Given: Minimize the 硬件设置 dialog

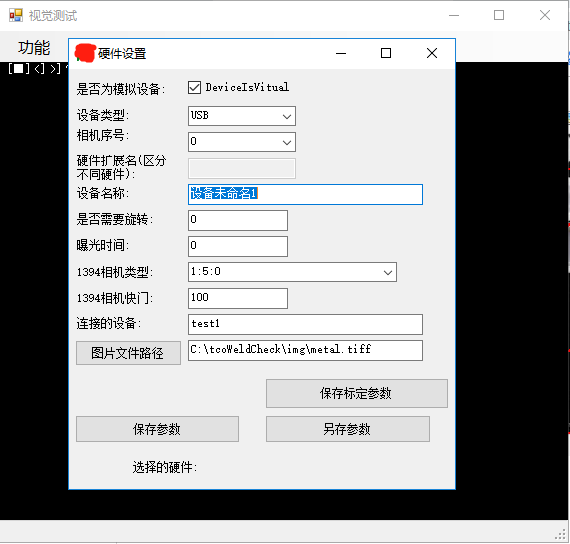Looking at the screenshot, I should point(341,53).
